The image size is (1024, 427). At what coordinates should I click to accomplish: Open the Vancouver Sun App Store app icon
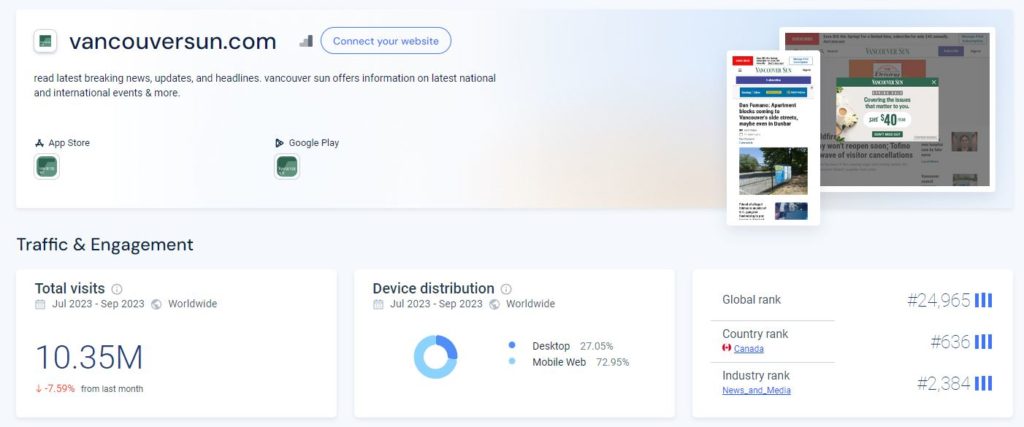coord(46,166)
